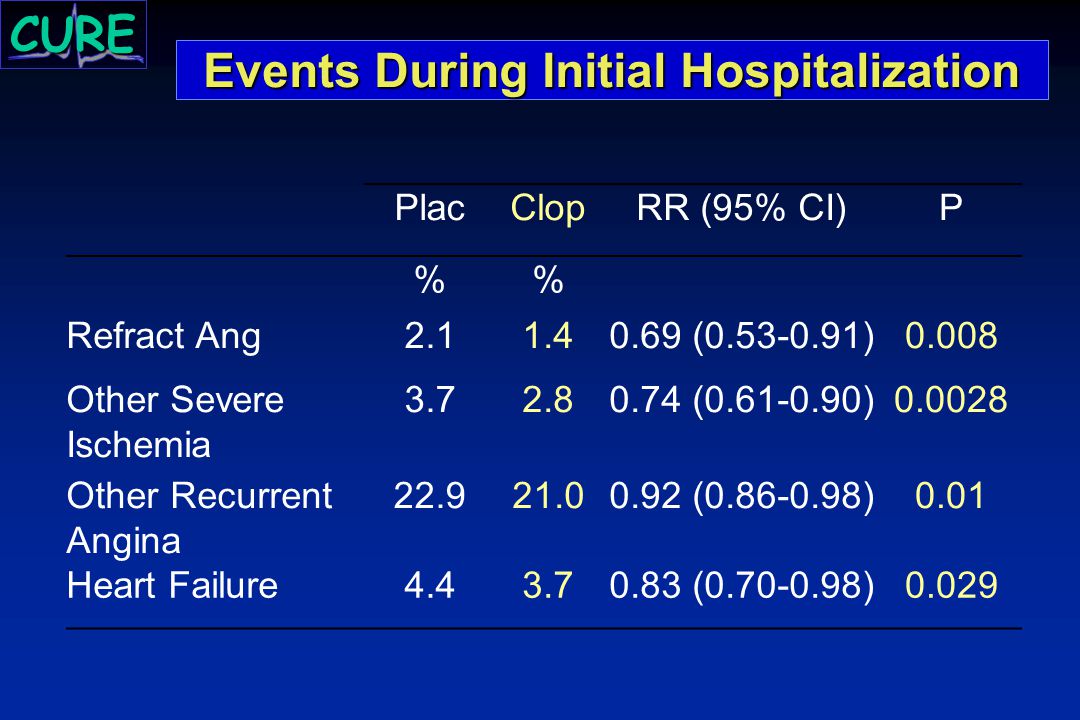This screenshot has width=1080, height=720.
Task: Select the 0.83 (0.70-0.98) relative risk
Action: click(x=742, y=586)
